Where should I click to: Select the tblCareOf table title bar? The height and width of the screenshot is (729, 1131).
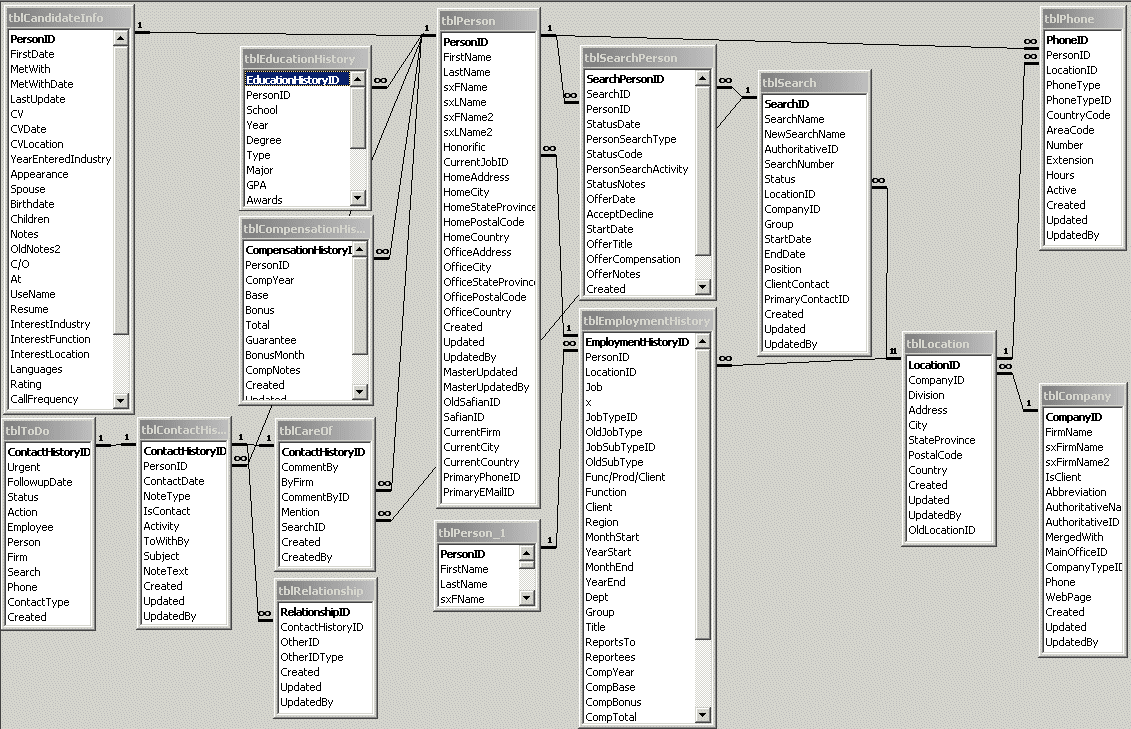[325, 430]
